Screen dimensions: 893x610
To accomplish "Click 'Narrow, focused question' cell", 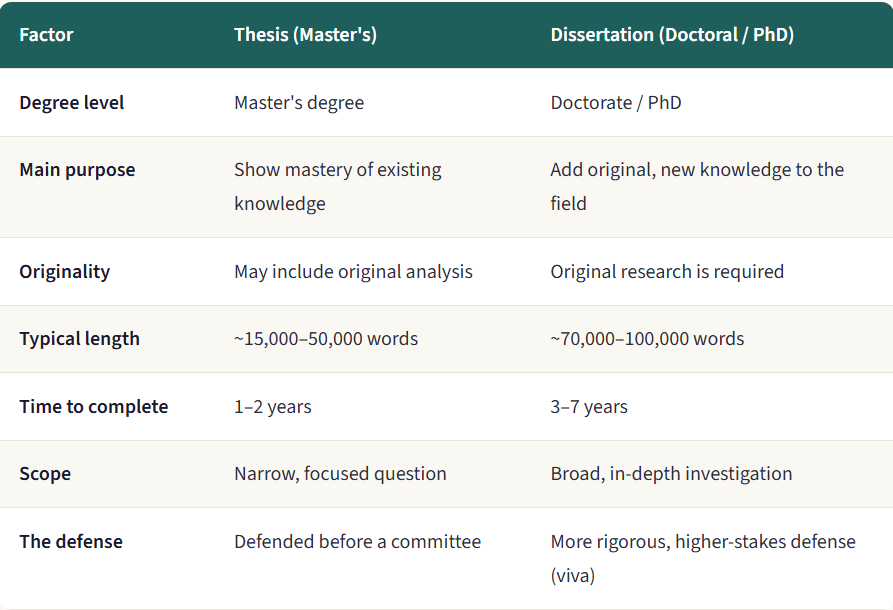I will pyautogui.click(x=340, y=474).
